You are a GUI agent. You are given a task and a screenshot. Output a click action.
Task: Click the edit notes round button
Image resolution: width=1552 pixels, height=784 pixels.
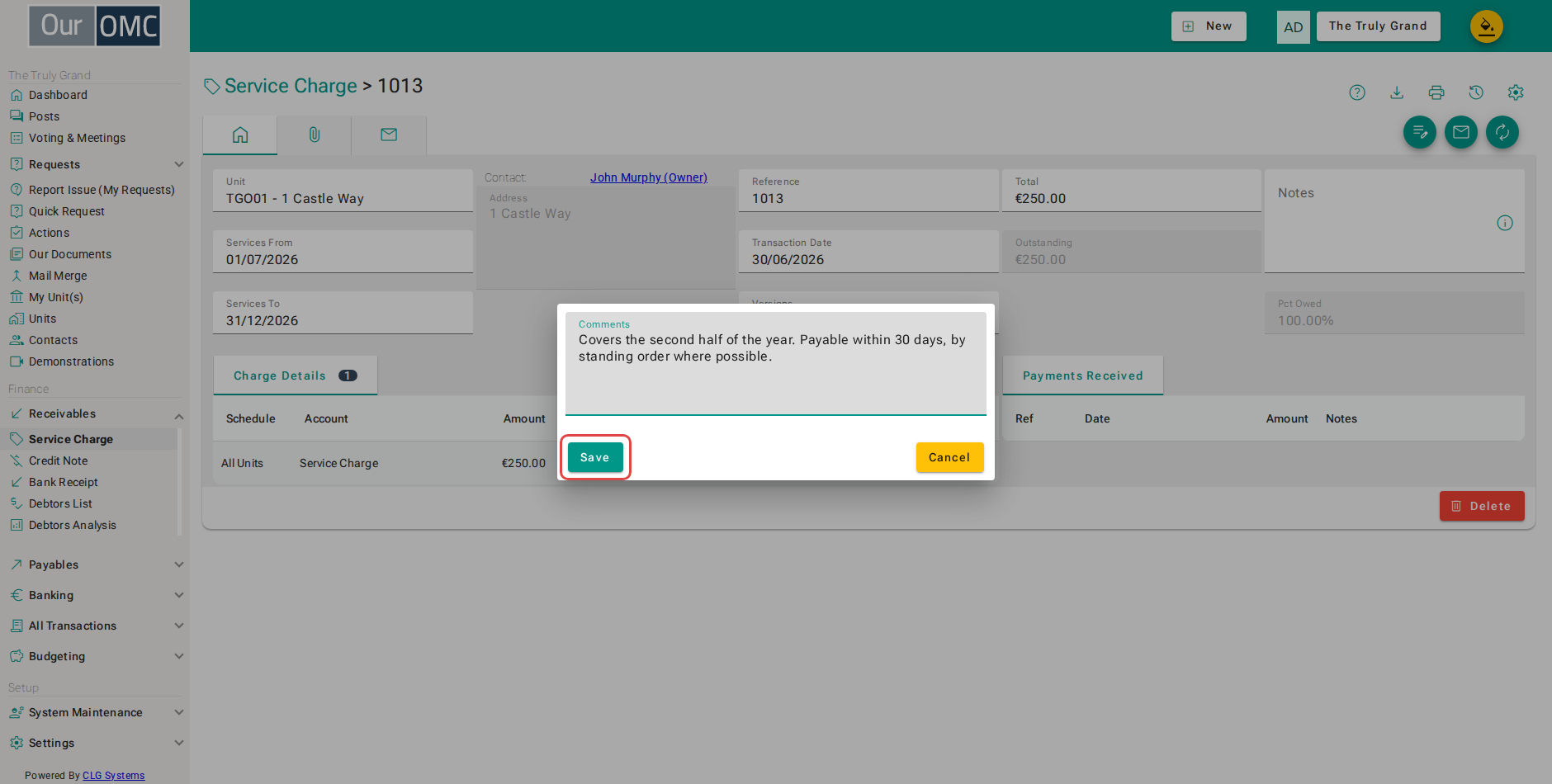click(x=1420, y=132)
